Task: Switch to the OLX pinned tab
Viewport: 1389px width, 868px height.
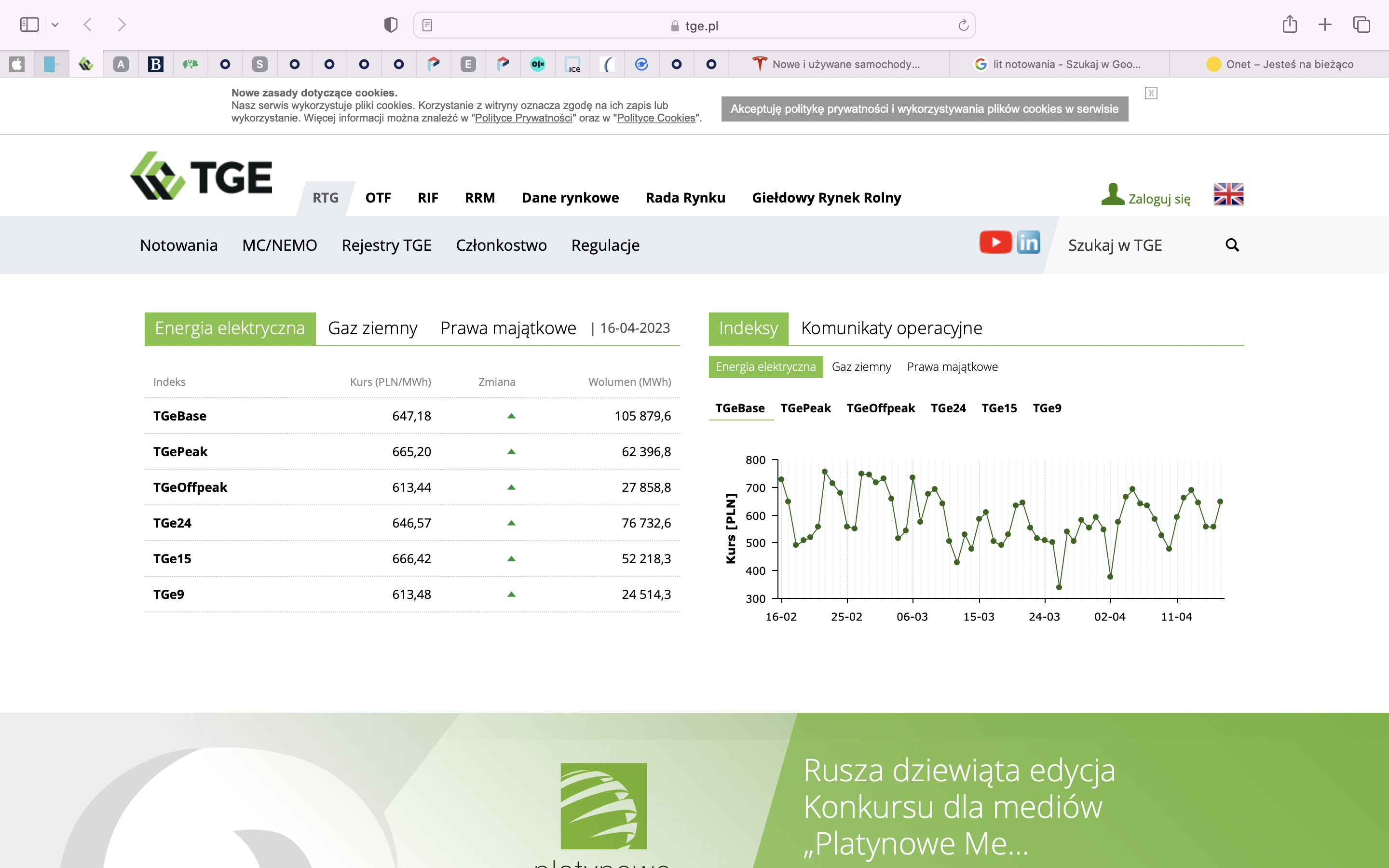Action: [x=538, y=64]
